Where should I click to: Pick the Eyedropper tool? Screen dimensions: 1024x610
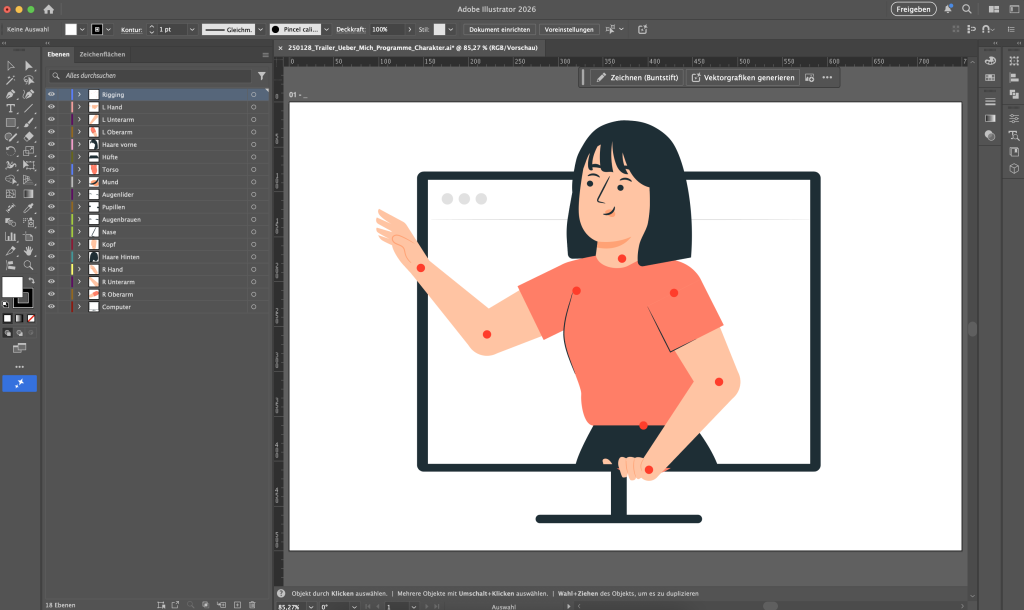point(28,208)
